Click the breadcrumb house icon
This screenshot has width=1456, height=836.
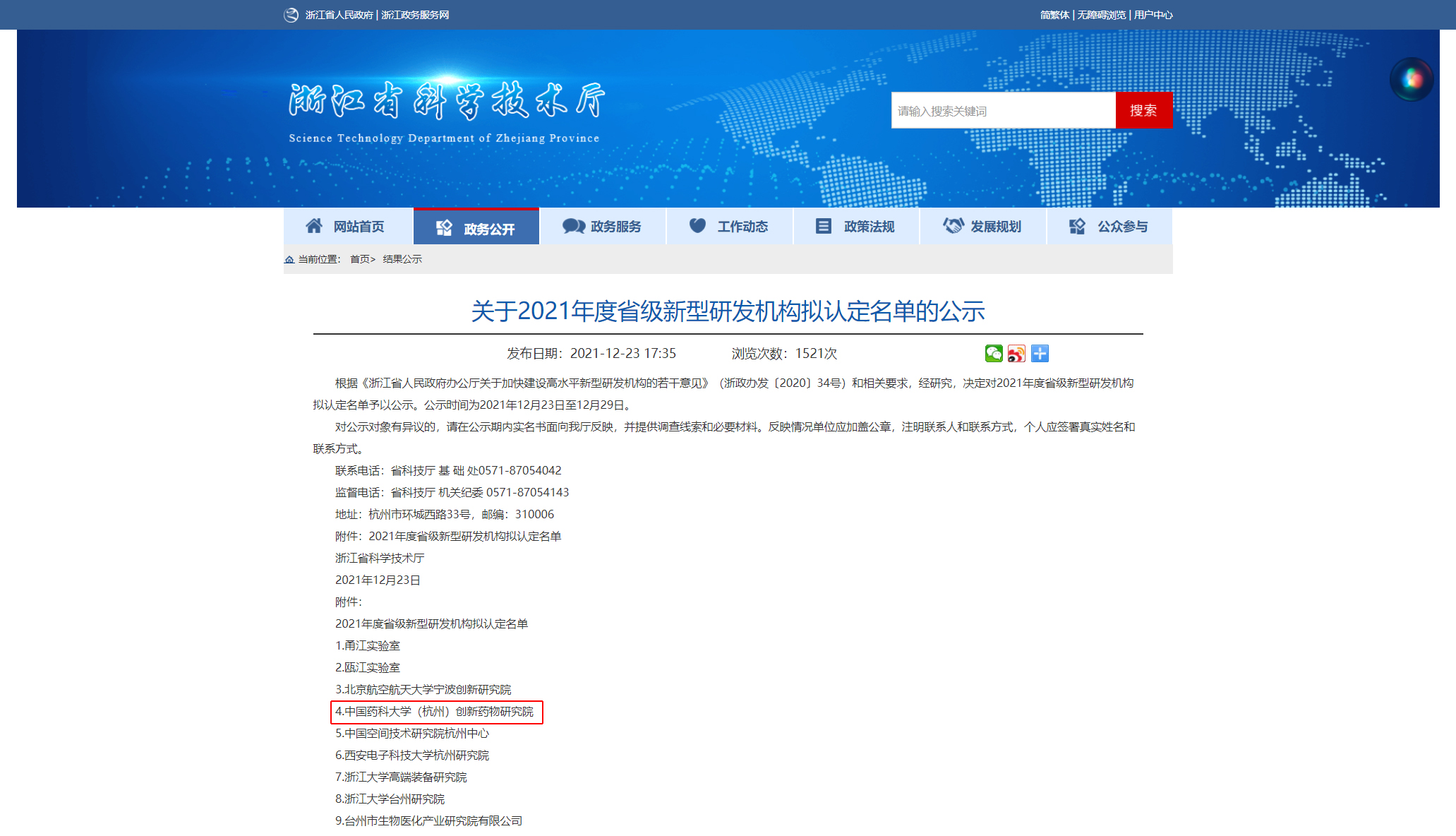click(x=289, y=259)
